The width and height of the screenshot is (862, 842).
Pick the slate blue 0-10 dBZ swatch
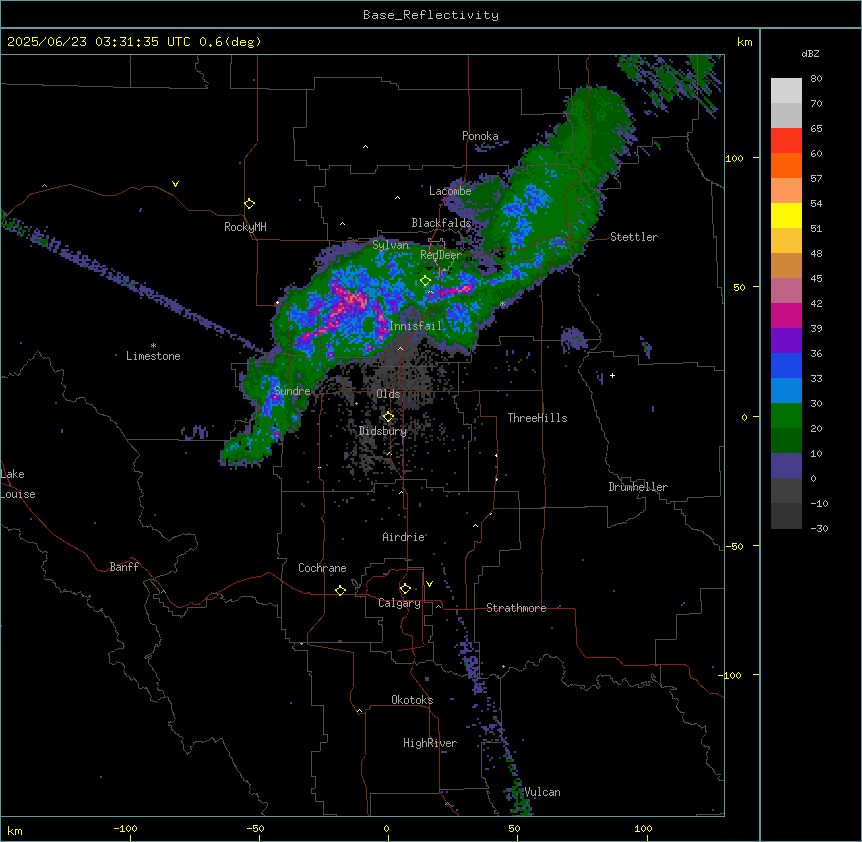pyautogui.click(x=786, y=466)
